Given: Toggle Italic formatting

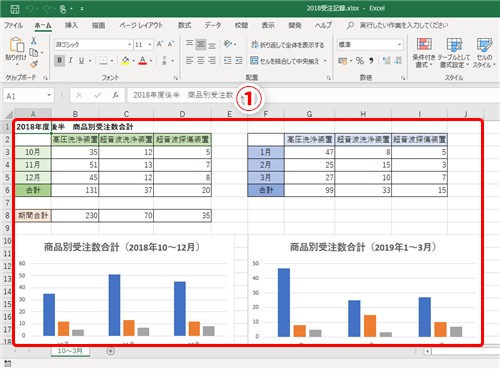Looking at the screenshot, I should [x=71, y=61].
